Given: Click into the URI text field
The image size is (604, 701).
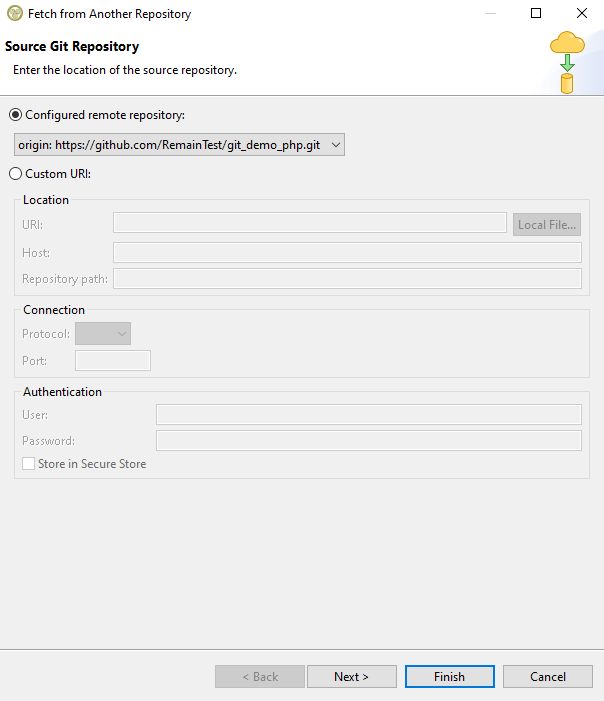Looking at the screenshot, I should point(309,223).
